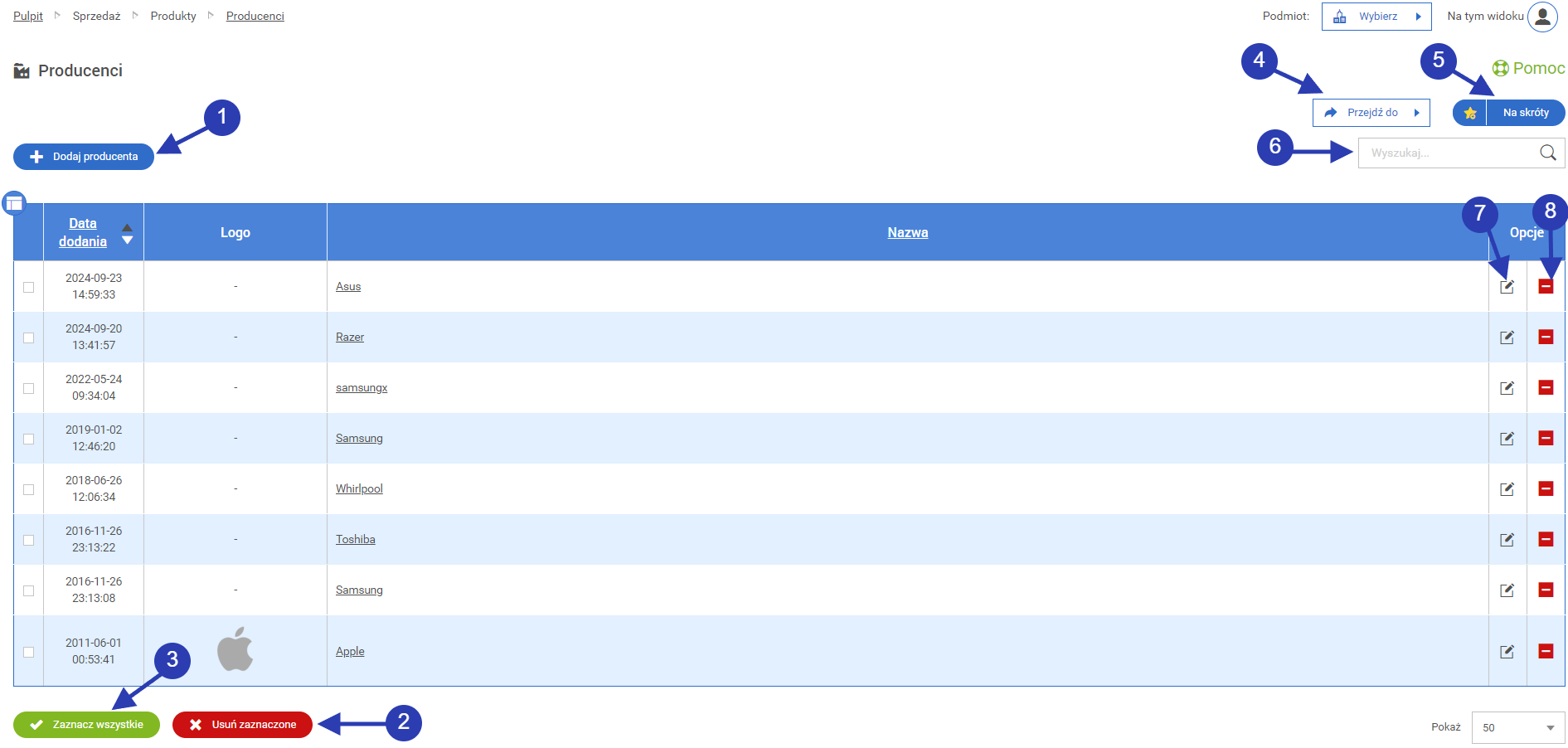Click into the Wyszukaj search field

(1447, 153)
